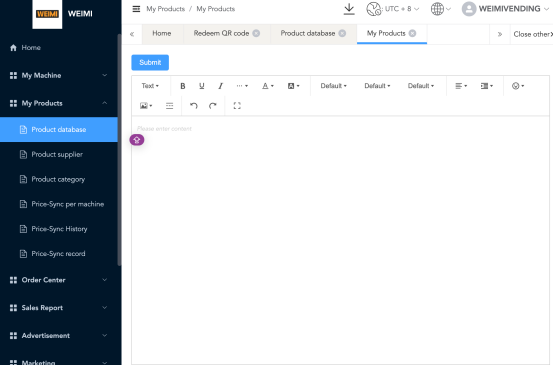Screen dimensions: 554x365
Task: Open Price-Sync History page
Action: point(59,229)
